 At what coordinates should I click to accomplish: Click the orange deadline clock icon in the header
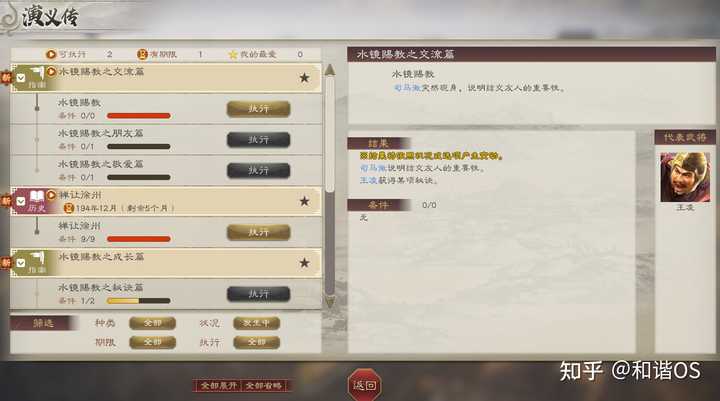[142, 54]
